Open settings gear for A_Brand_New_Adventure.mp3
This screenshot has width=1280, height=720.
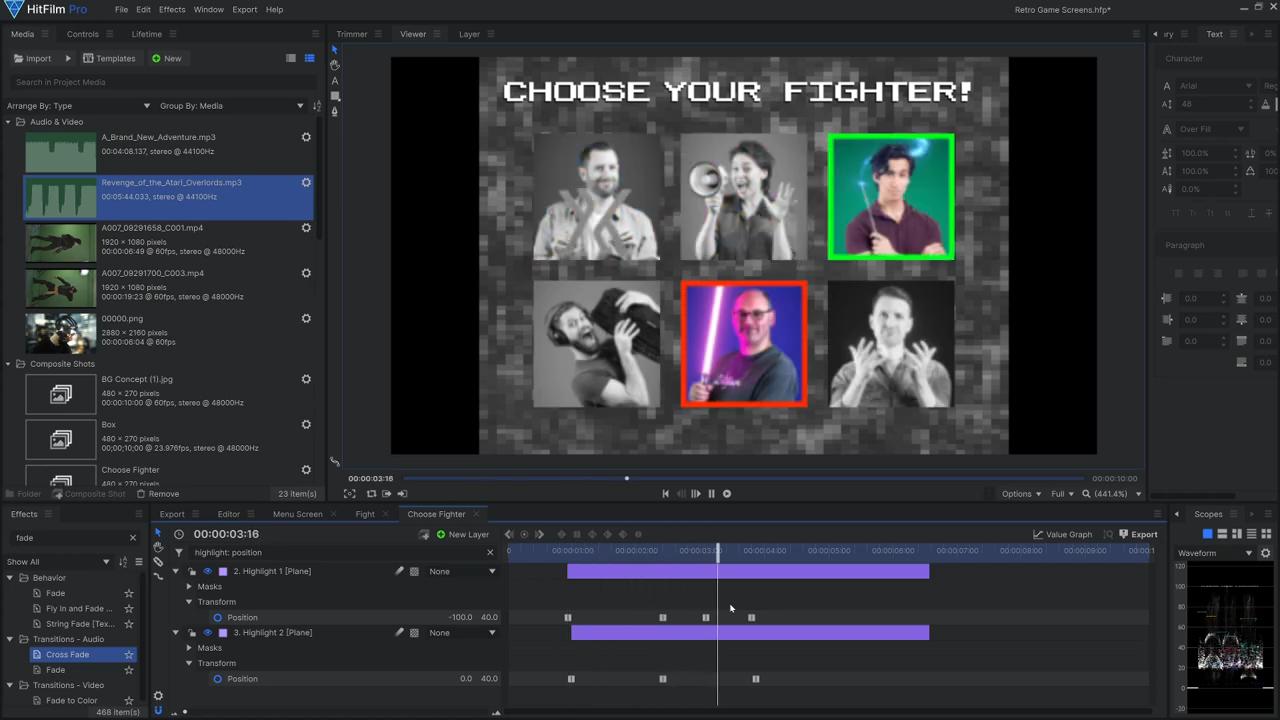306,137
